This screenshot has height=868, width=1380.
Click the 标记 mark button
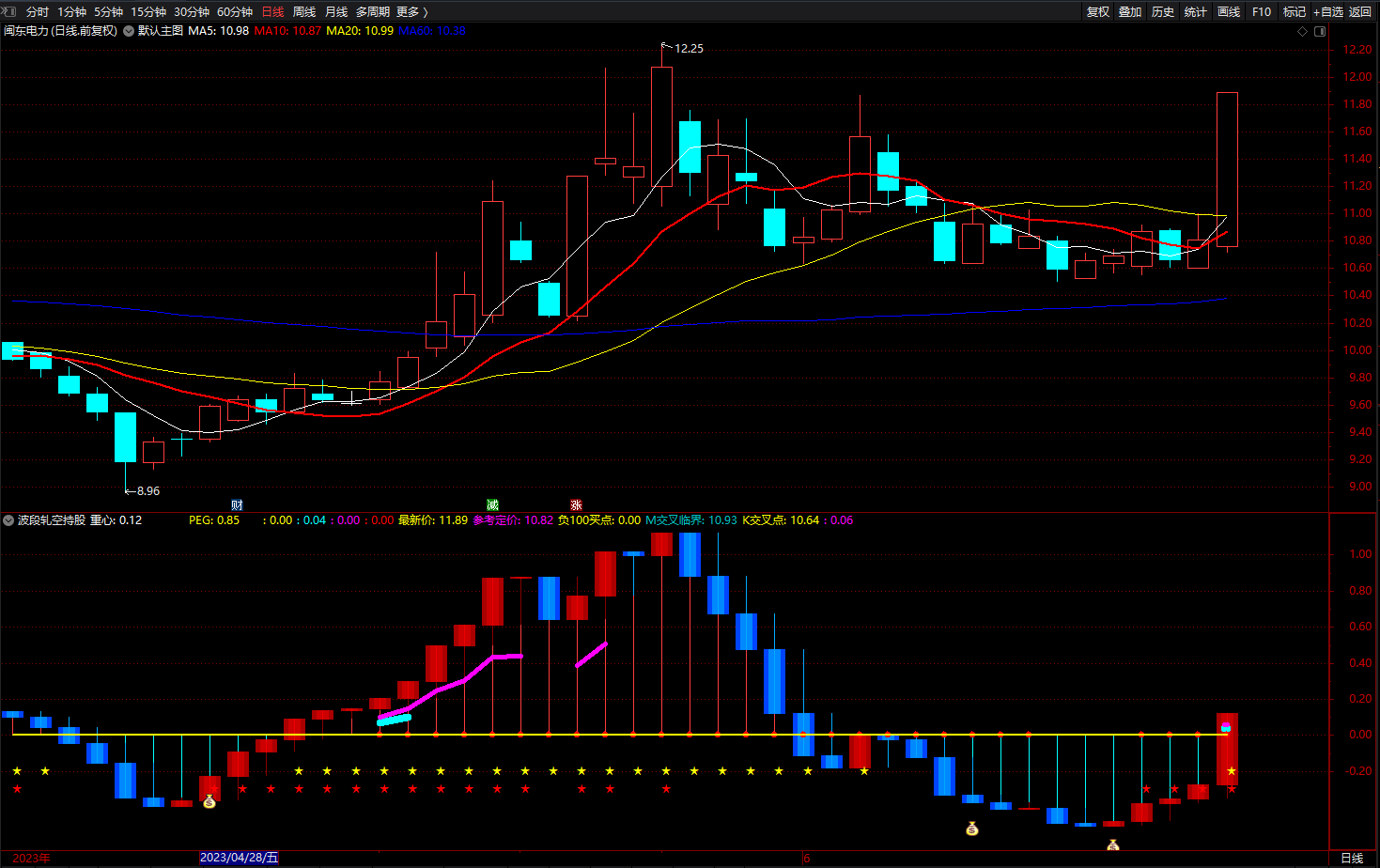tap(1295, 11)
